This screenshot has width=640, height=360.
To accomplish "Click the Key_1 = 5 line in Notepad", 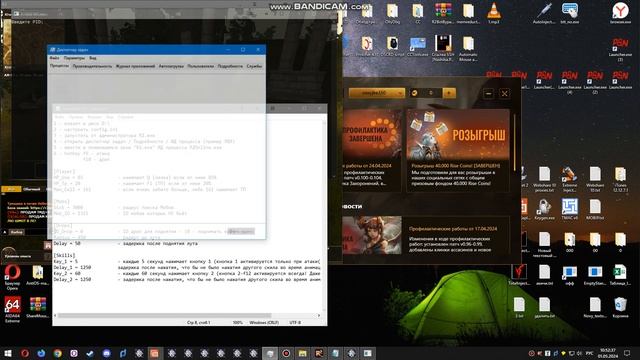I will click(187, 261).
